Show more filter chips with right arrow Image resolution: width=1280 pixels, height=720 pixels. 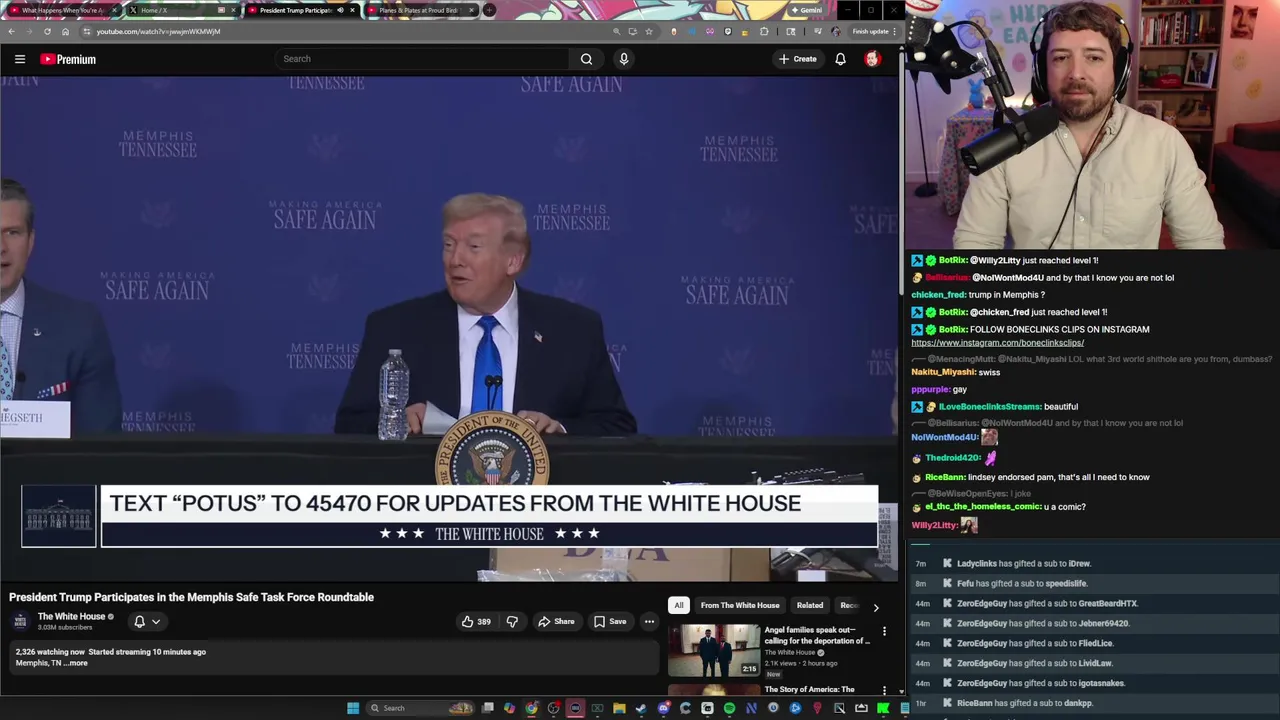coord(876,606)
